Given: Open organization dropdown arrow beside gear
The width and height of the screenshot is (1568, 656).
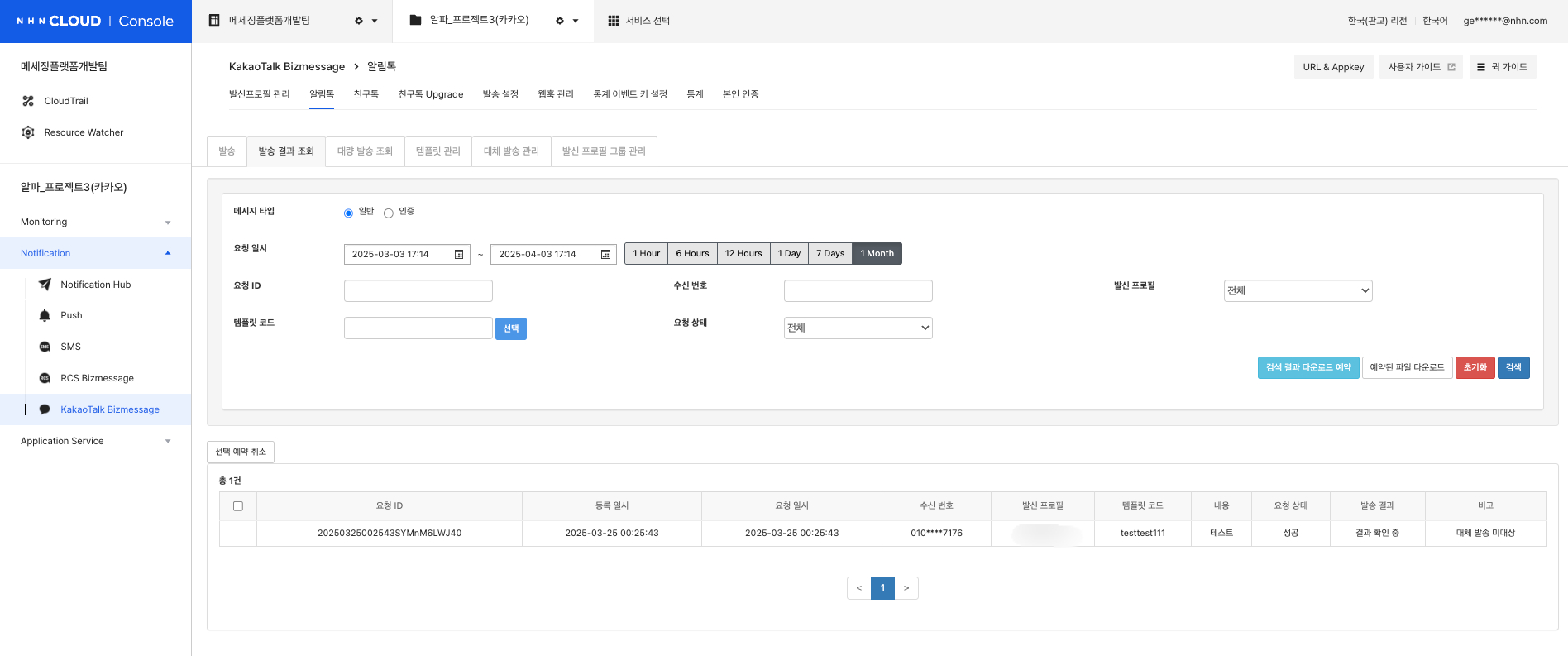Looking at the screenshot, I should click(x=375, y=22).
